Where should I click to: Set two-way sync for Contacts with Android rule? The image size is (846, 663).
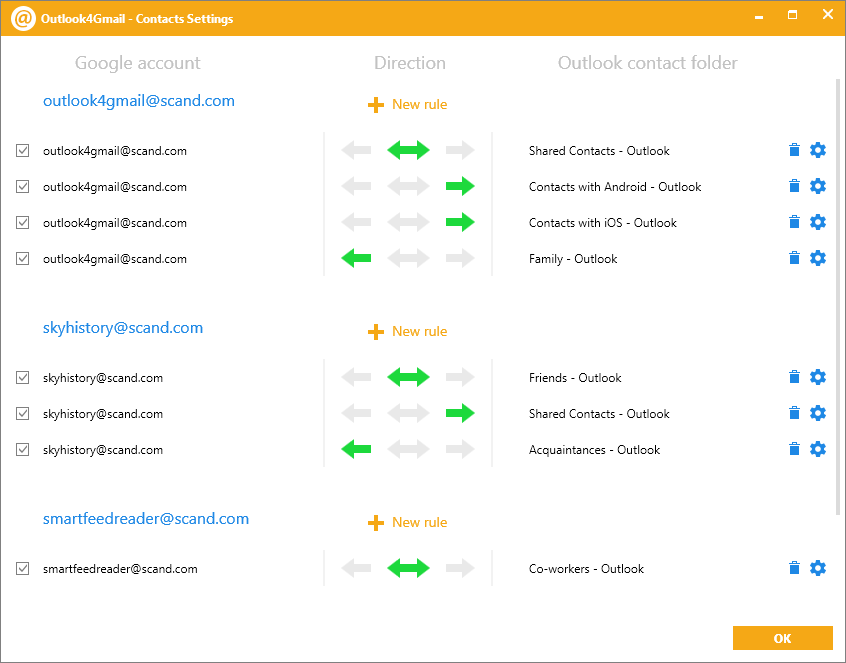[408, 186]
